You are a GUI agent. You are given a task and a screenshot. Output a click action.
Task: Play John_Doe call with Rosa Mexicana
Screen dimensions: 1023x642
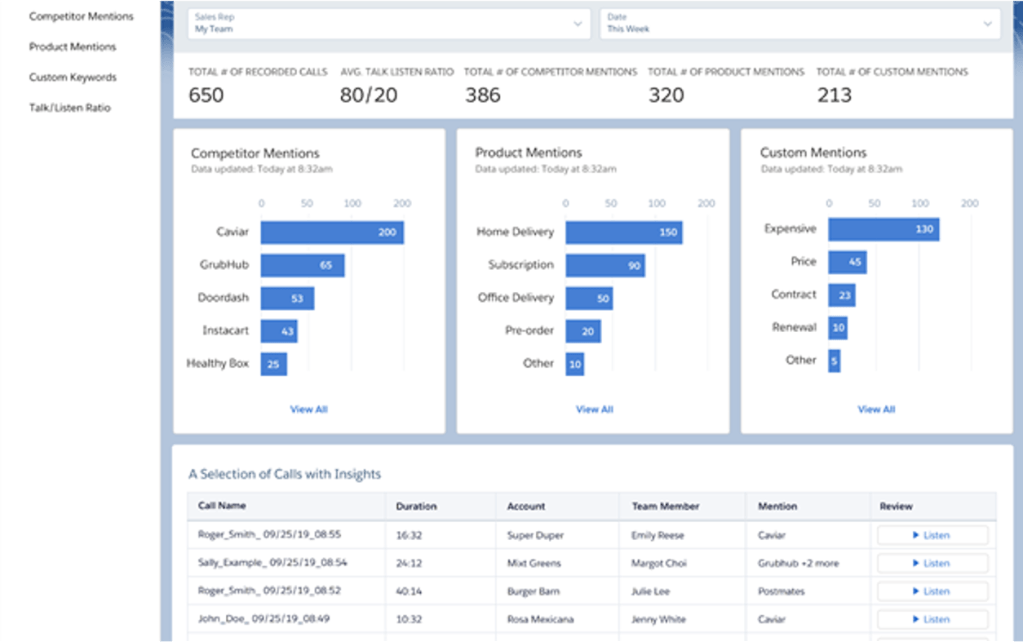point(932,619)
